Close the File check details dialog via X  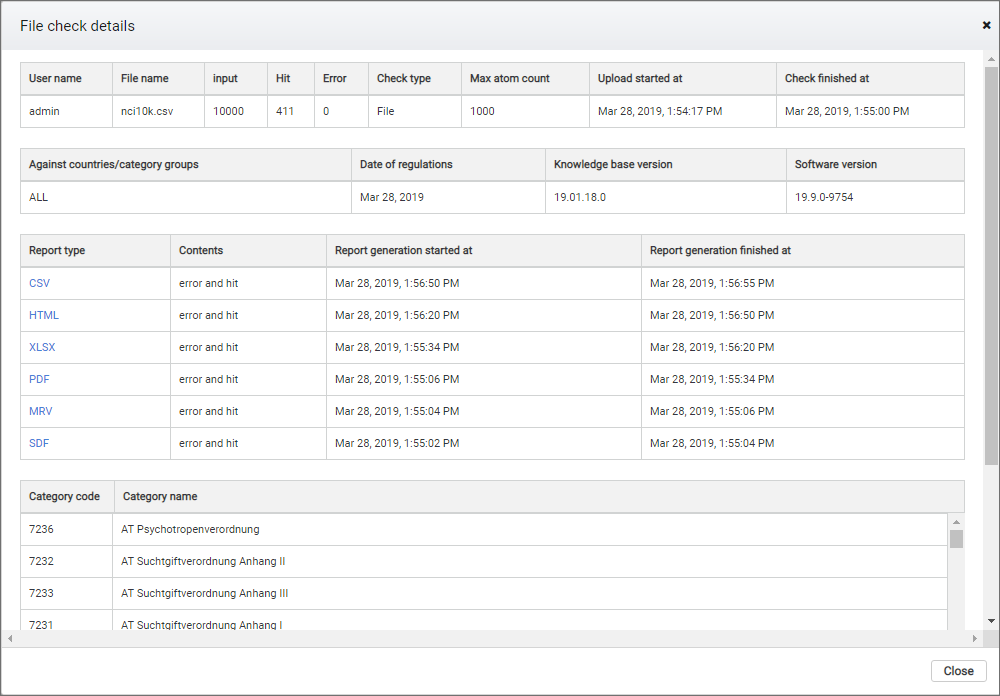pos(986,25)
